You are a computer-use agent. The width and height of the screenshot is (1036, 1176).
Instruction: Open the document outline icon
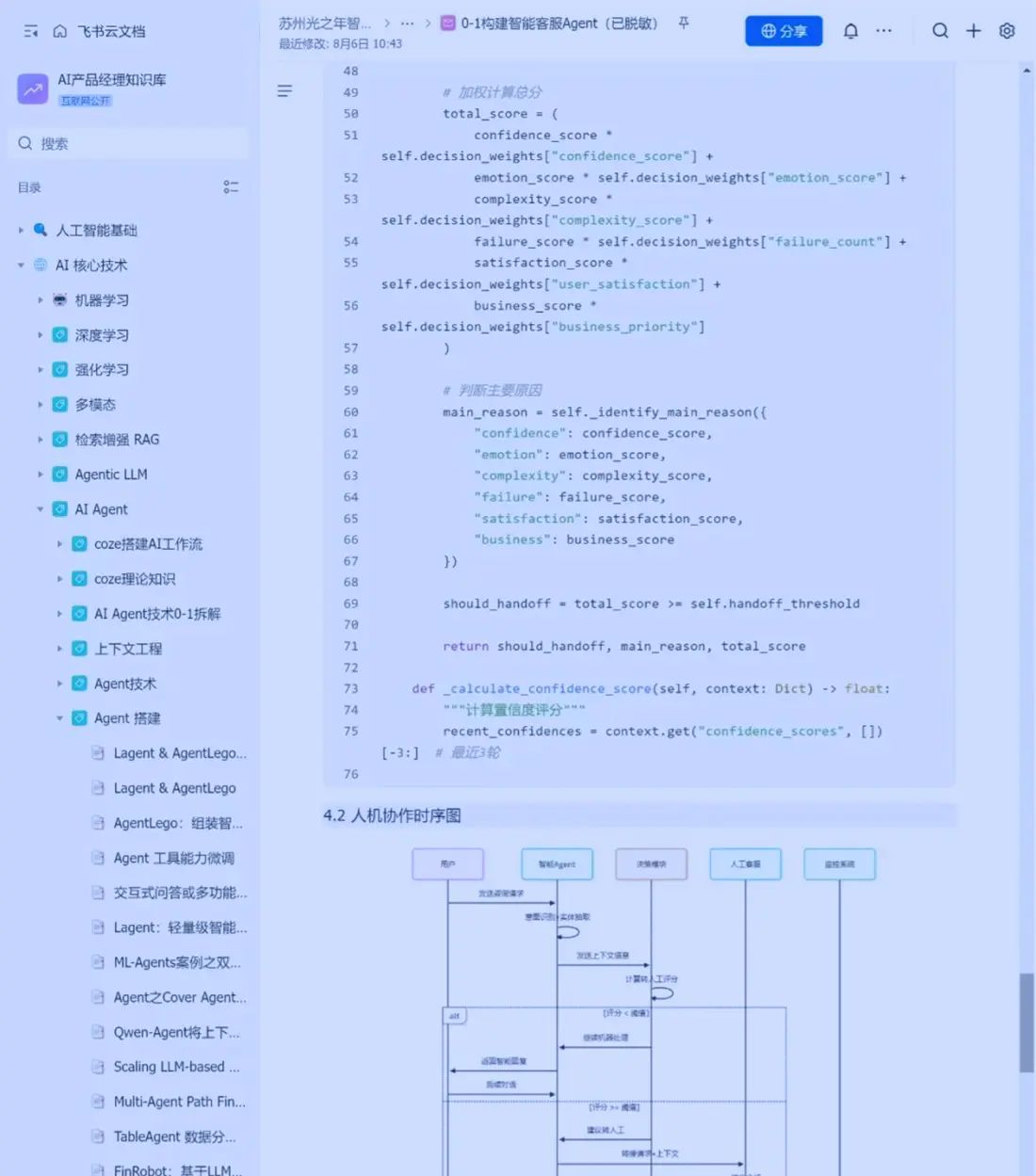pyautogui.click(x=284, y=91)
